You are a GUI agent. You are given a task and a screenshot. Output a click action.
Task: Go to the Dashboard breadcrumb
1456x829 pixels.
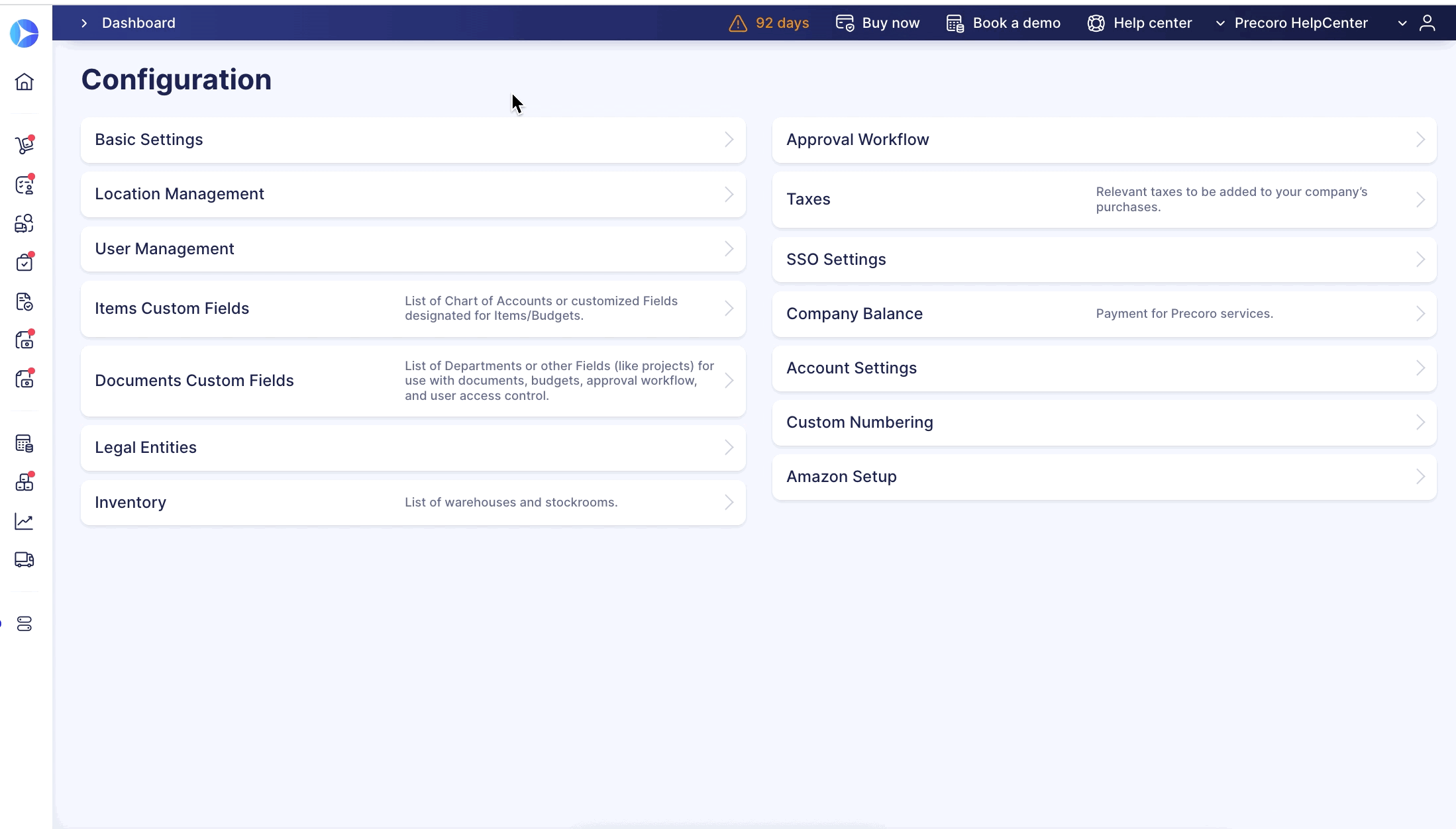138,23
